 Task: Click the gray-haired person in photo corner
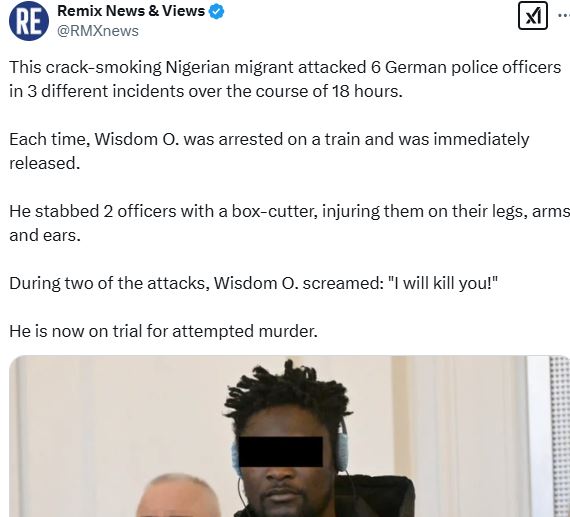(x=179, y=496)
